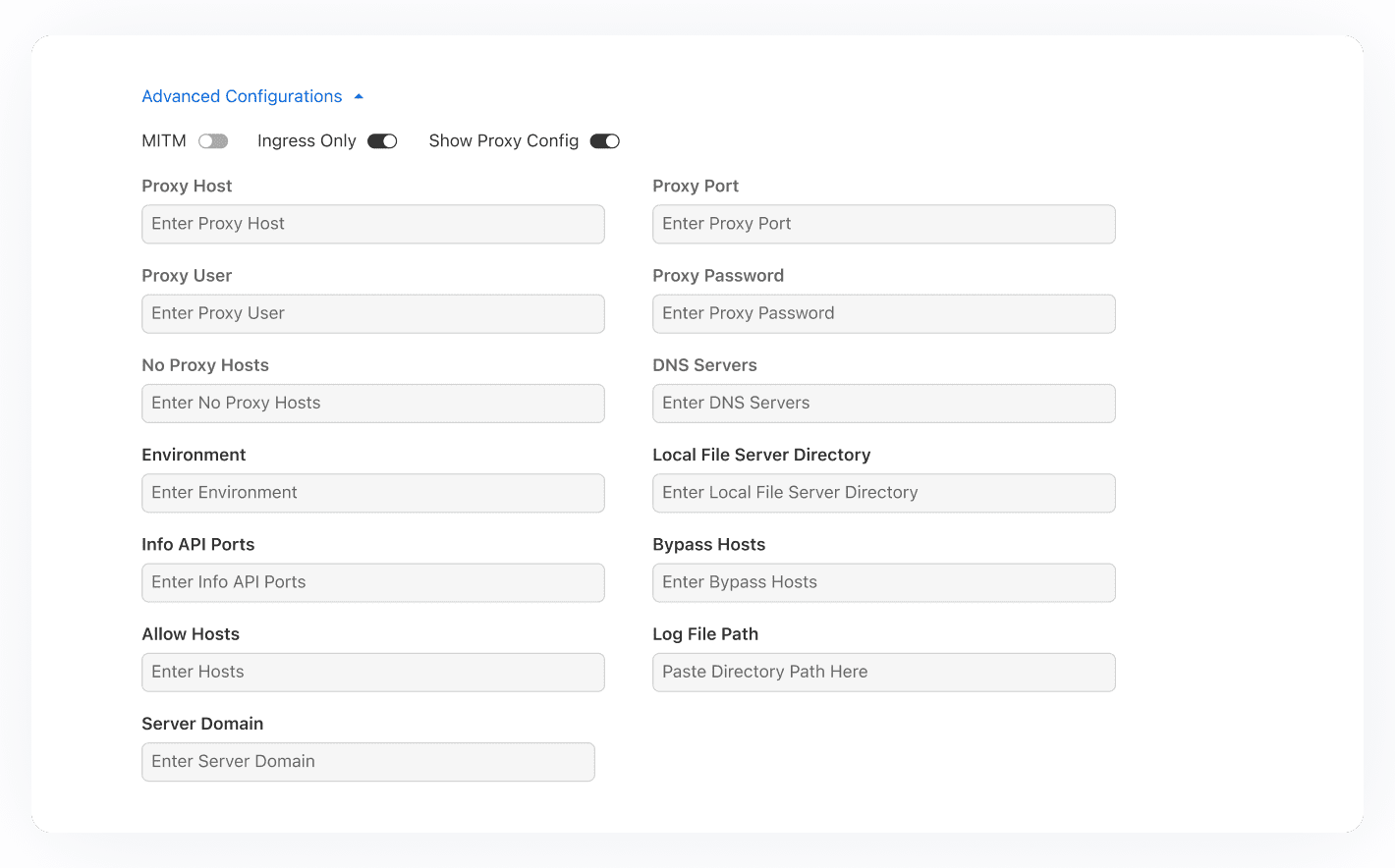Click the Server Domain input field
The width and height of the screenshot is (1395, 868).
[367, 762]
